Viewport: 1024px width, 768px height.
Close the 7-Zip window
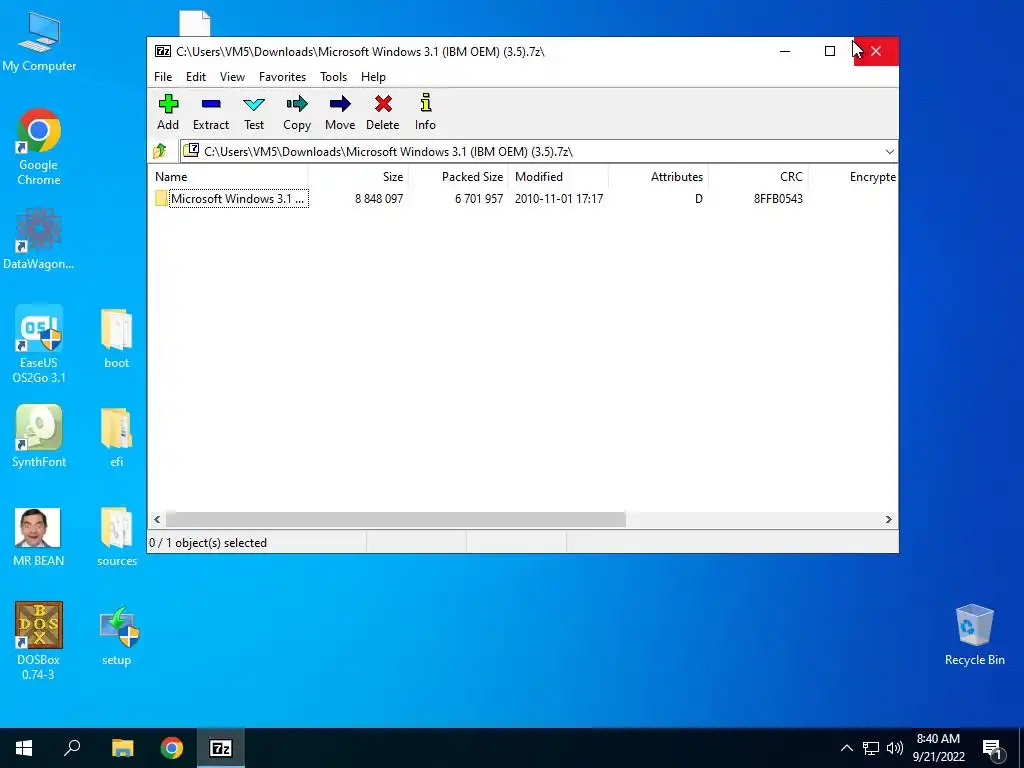pos(876,51)
